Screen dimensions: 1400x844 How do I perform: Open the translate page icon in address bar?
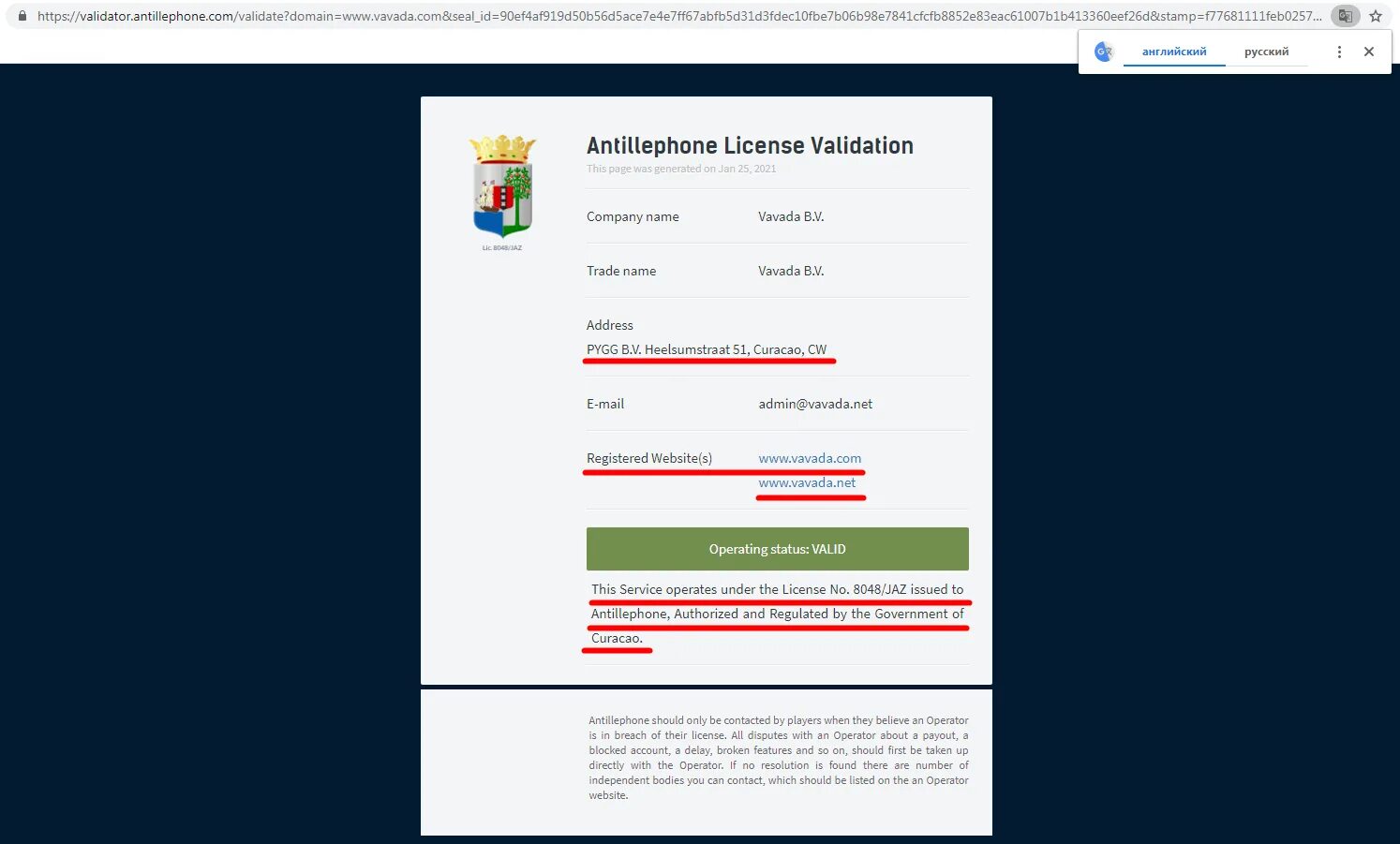(x=1345, y=16)
